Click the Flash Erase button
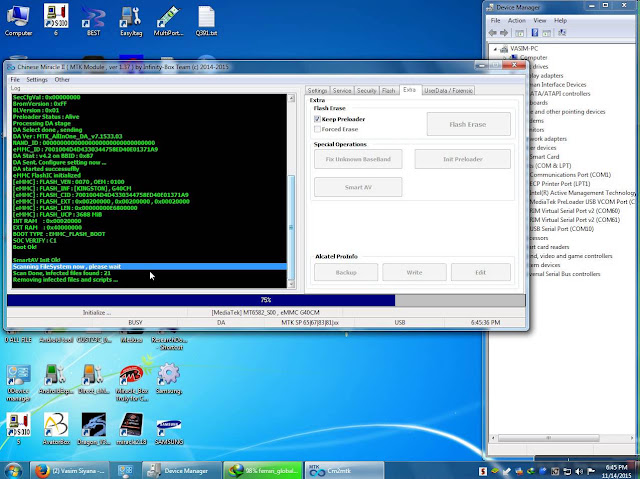 click(468, 124)
